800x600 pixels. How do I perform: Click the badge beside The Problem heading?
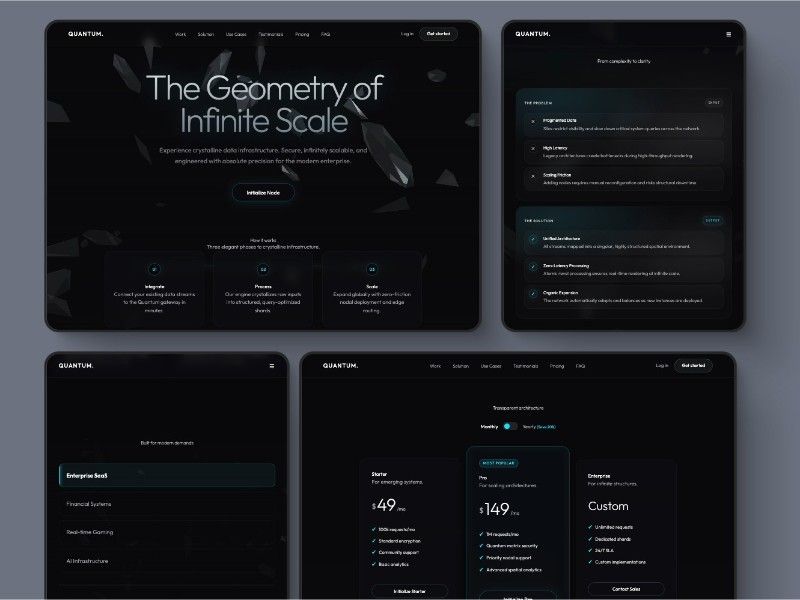pyautogui.click(x=713, y=103)
